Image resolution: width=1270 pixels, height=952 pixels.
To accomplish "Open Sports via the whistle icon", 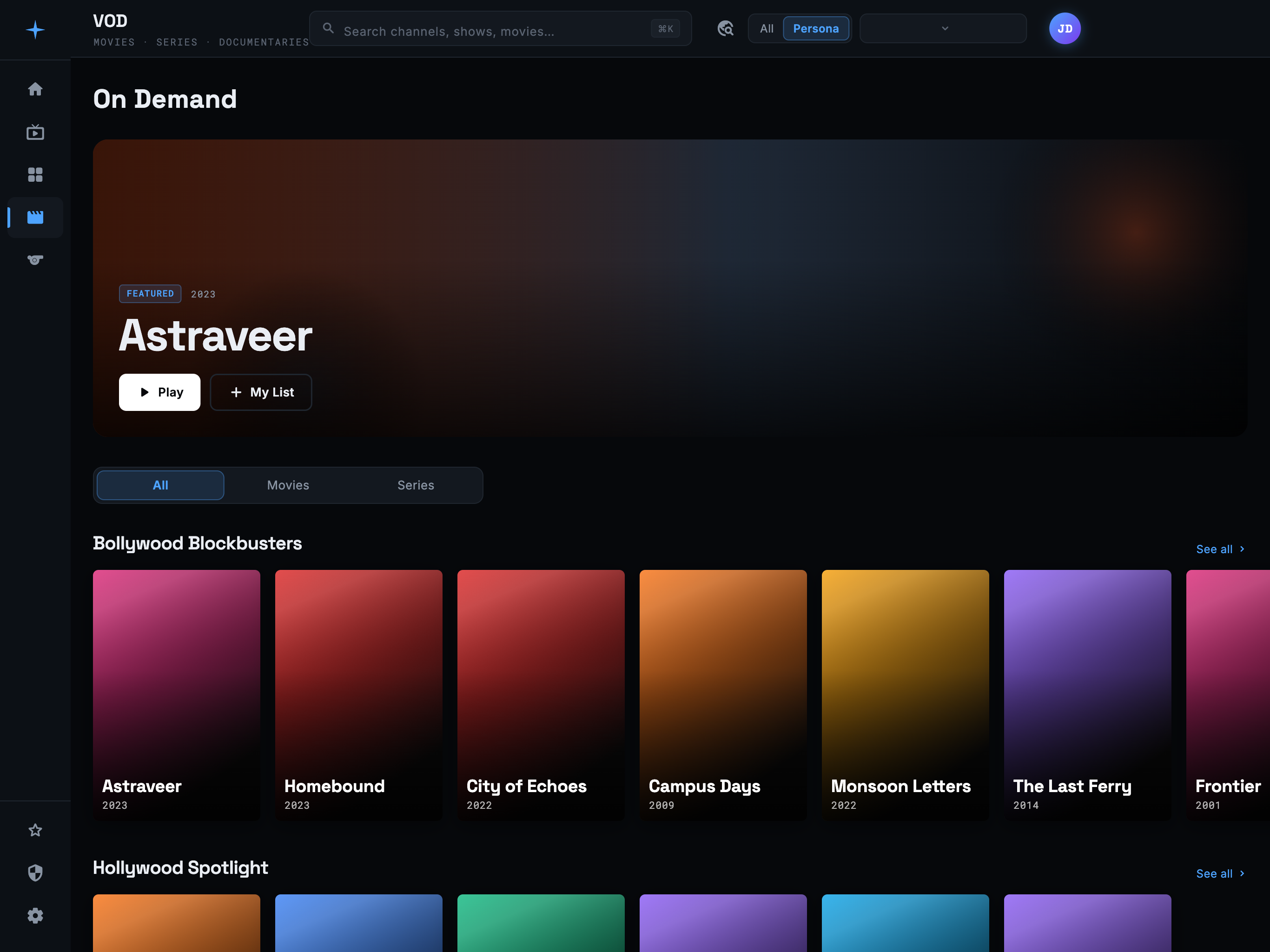I will point(35,260).
